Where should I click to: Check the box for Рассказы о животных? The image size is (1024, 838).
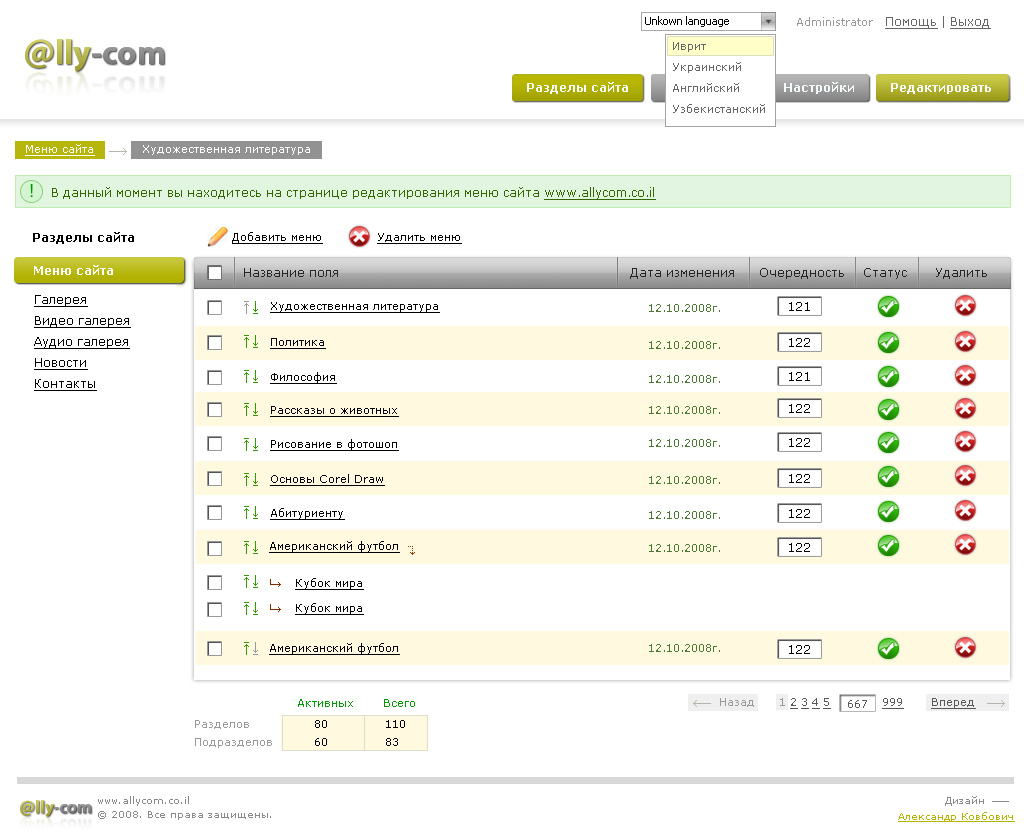point(215,410)
